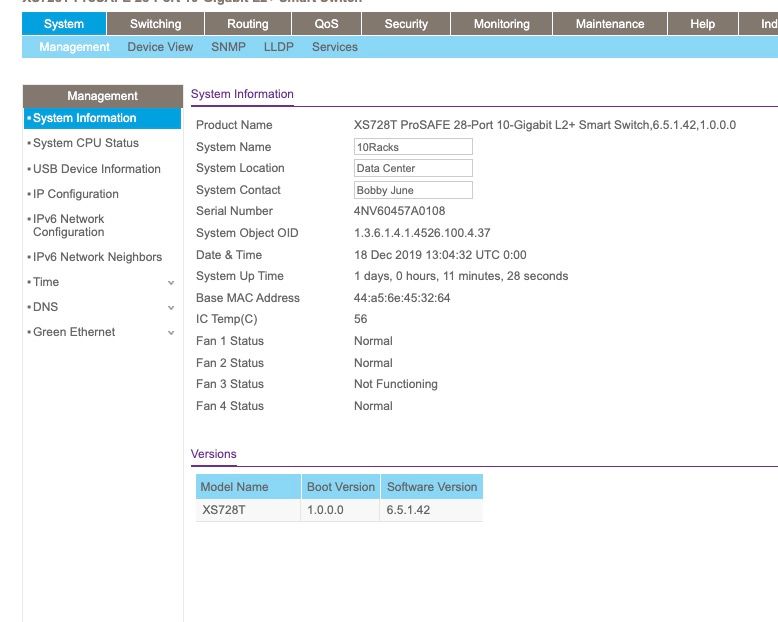Viewport: 778px width, 622px height.
Task: Click the Fan 2 Status Normal value
Action: coord(373,363)
